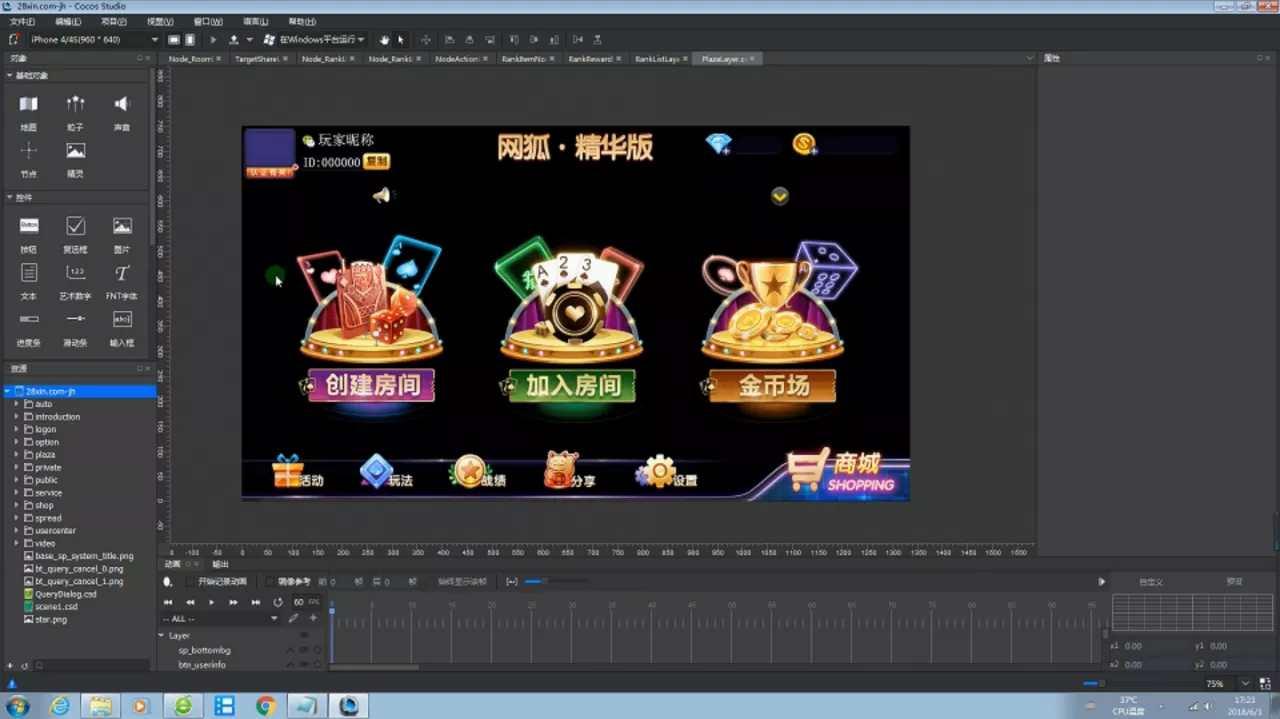Image resolution: width=1280 pixels, height=719 pixels.
Task: Switch to the Node_Room tab
Action: click(193, 58)
